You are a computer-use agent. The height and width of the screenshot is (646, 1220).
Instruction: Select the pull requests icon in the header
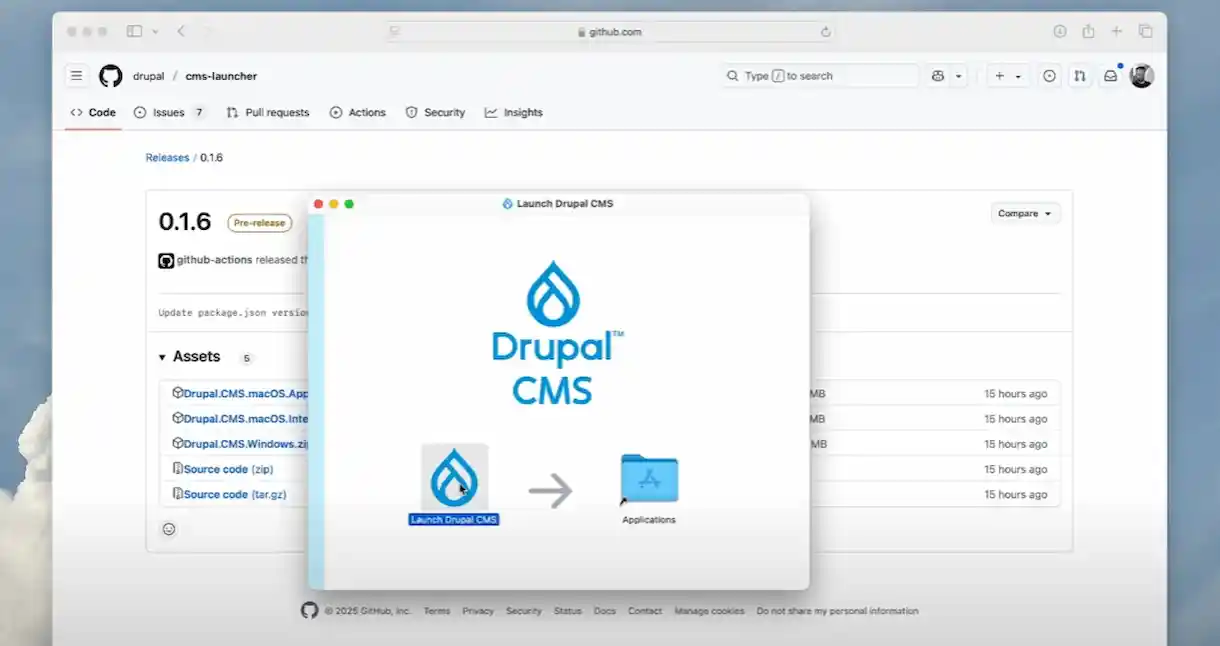(x=1080, y=75)
